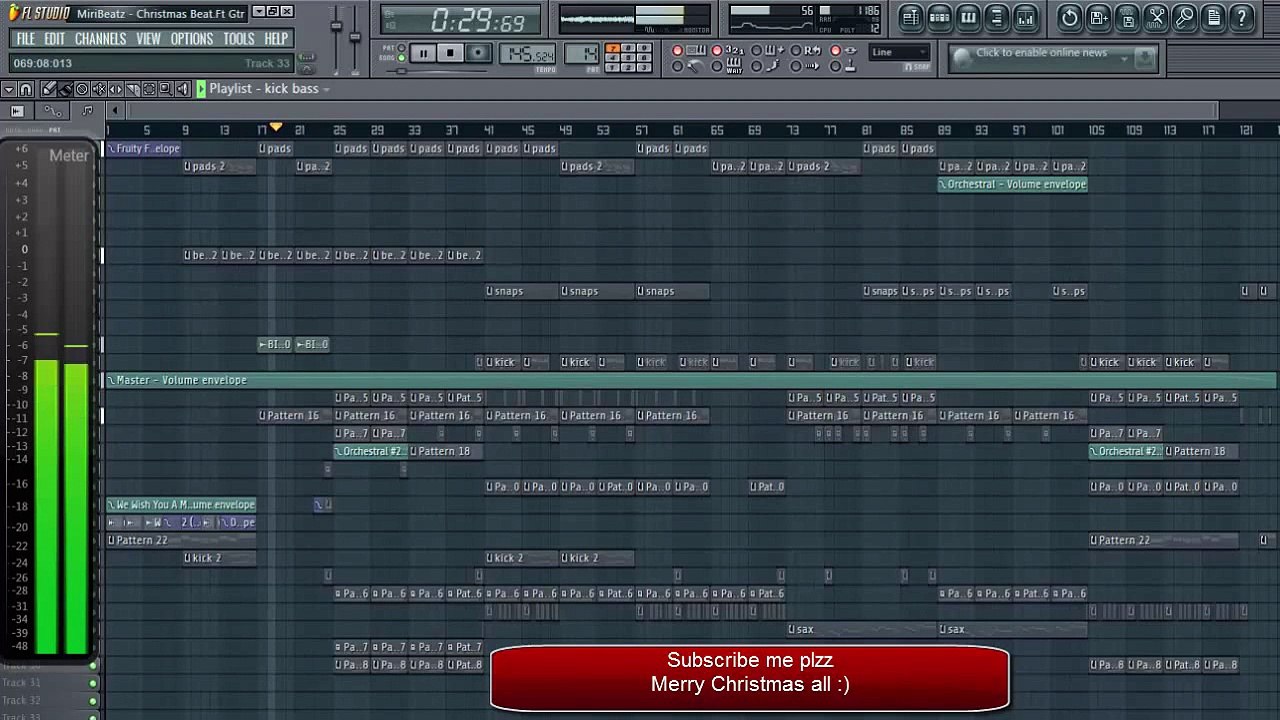Viewport: 1280px width, 720px height.
Task: Pause playback with the pause button
Action: [x=422, y=53]
